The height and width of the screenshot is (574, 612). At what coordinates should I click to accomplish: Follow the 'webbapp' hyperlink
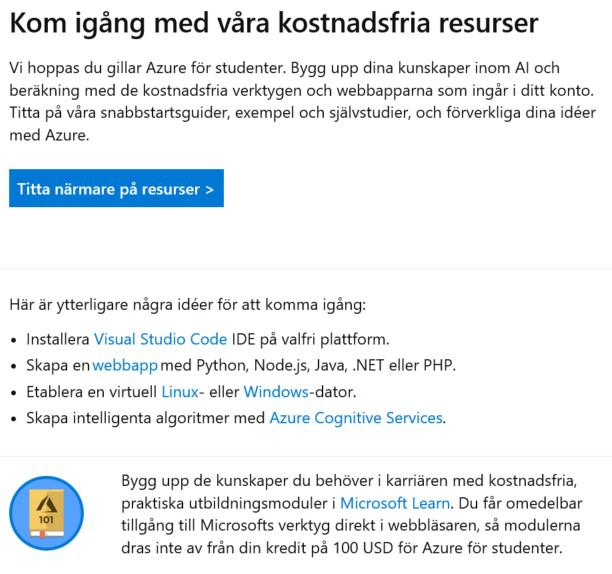point(124,365)
